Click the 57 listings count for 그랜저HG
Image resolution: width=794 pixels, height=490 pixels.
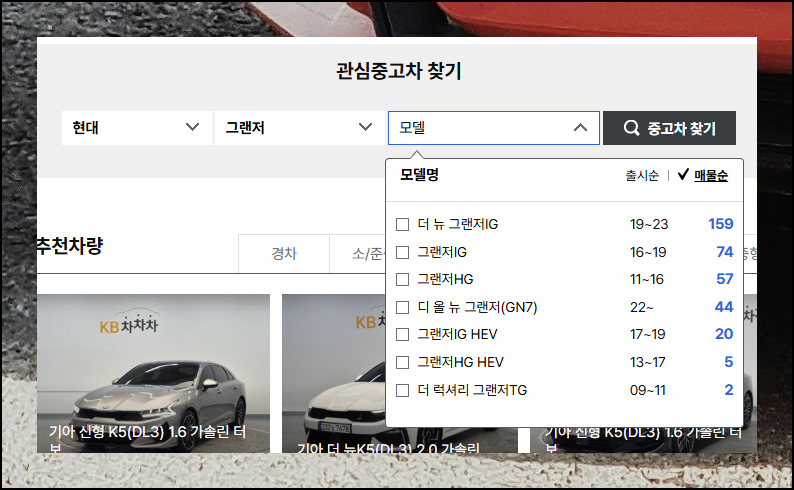click(725, 279)
